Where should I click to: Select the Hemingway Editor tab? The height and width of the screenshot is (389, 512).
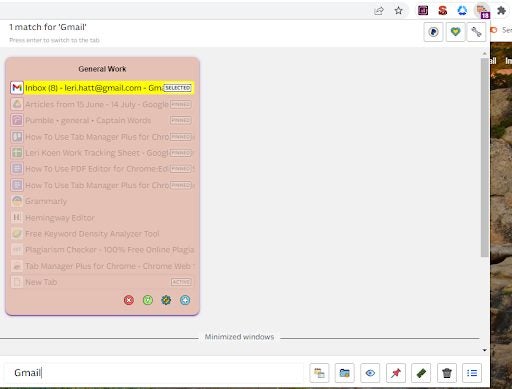[102, 218]
